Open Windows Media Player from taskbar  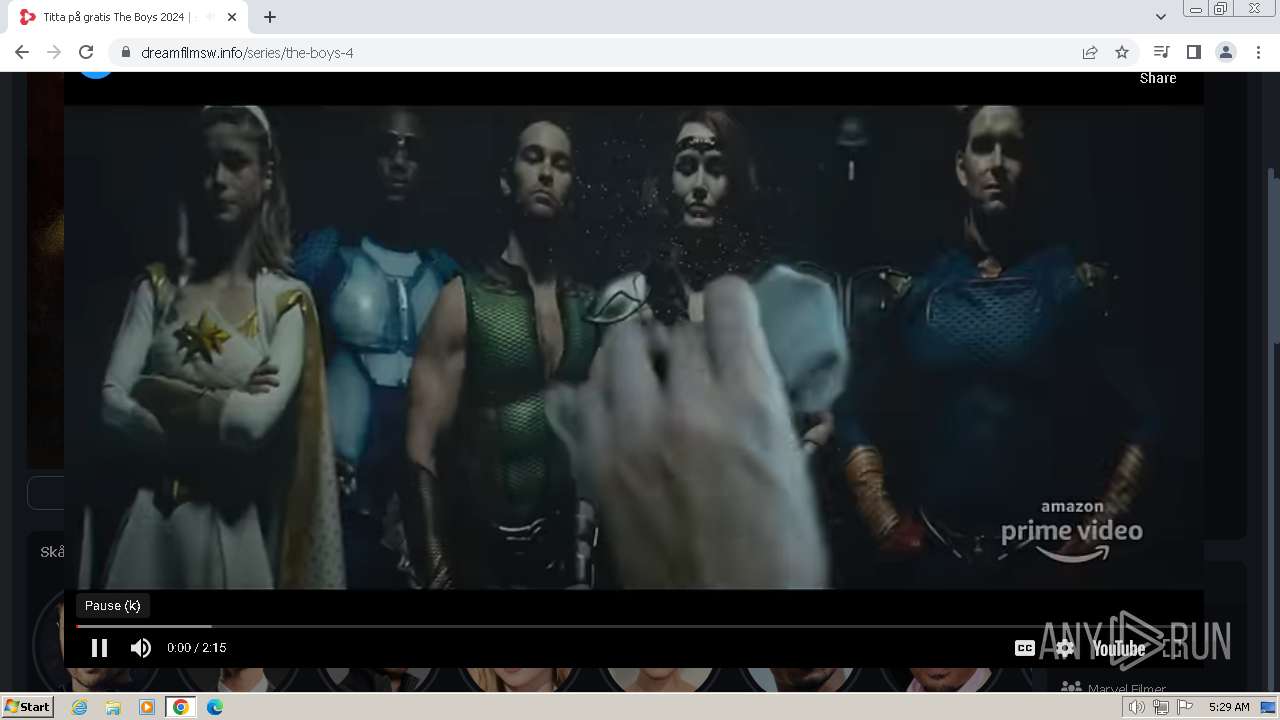click(x=147, y=707)
